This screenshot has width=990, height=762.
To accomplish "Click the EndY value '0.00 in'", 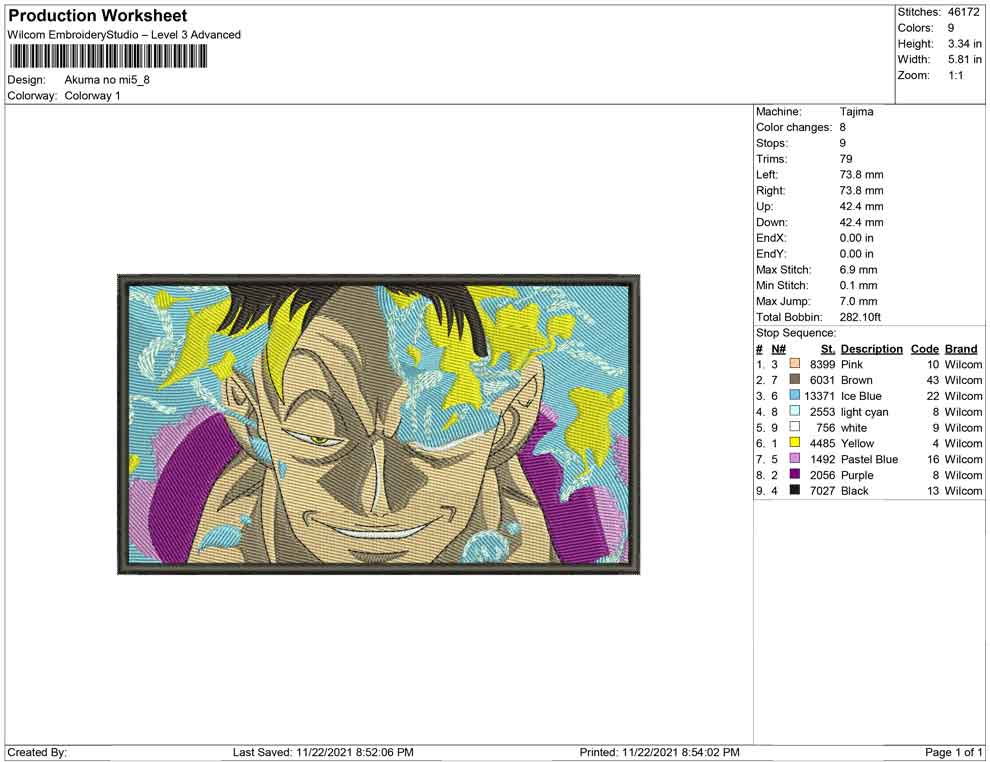I will pyautogui.click(x=856, y=254).
